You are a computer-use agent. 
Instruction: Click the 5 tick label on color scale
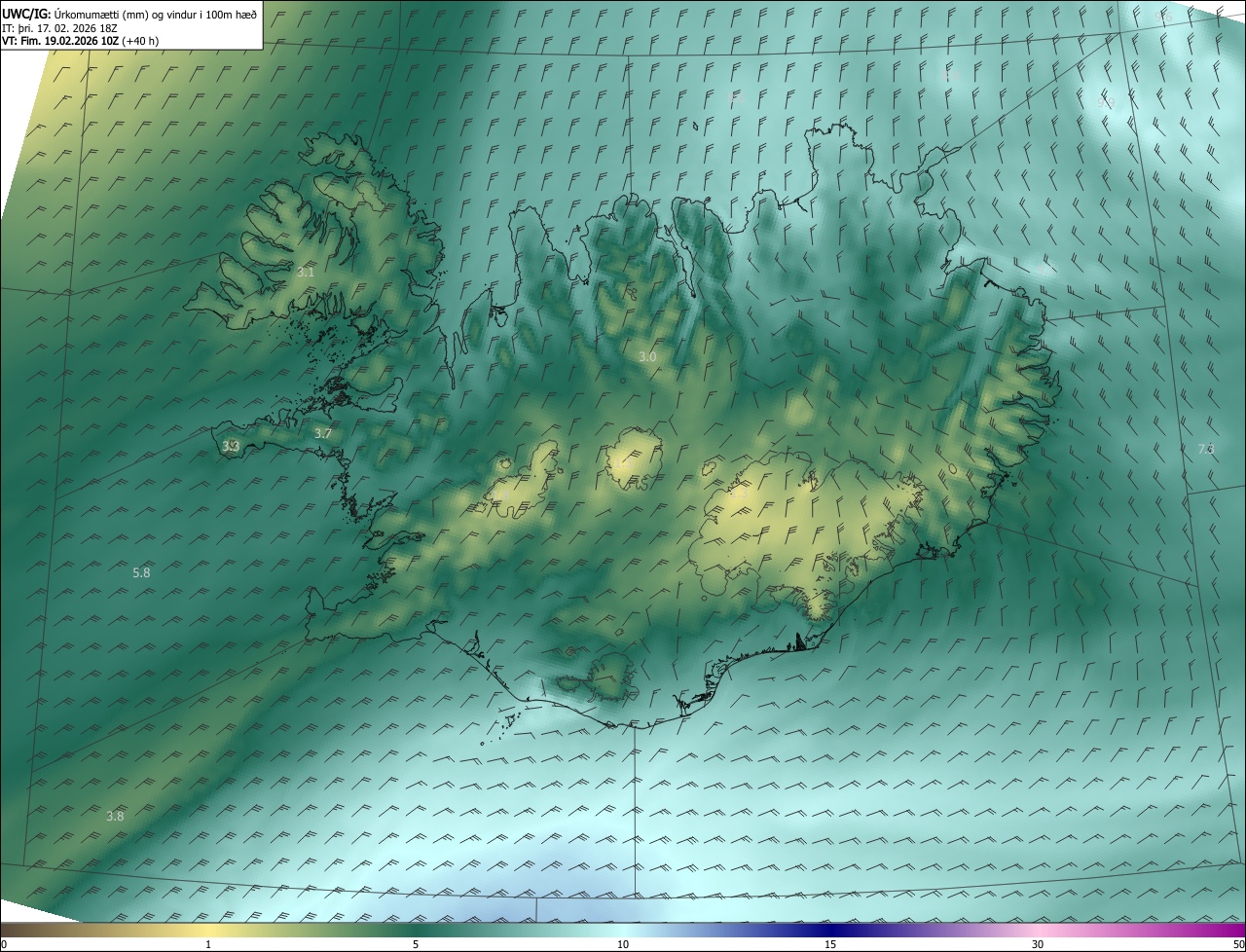(x=416, y=944)
